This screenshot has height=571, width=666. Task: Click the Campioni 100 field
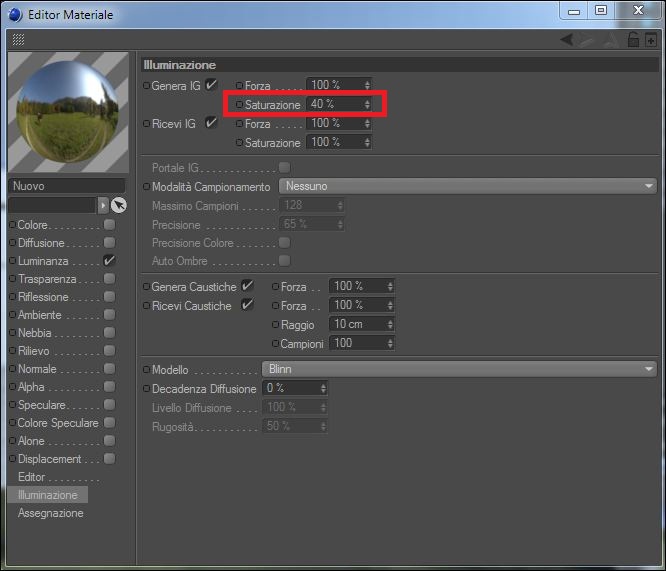[362, 343]
